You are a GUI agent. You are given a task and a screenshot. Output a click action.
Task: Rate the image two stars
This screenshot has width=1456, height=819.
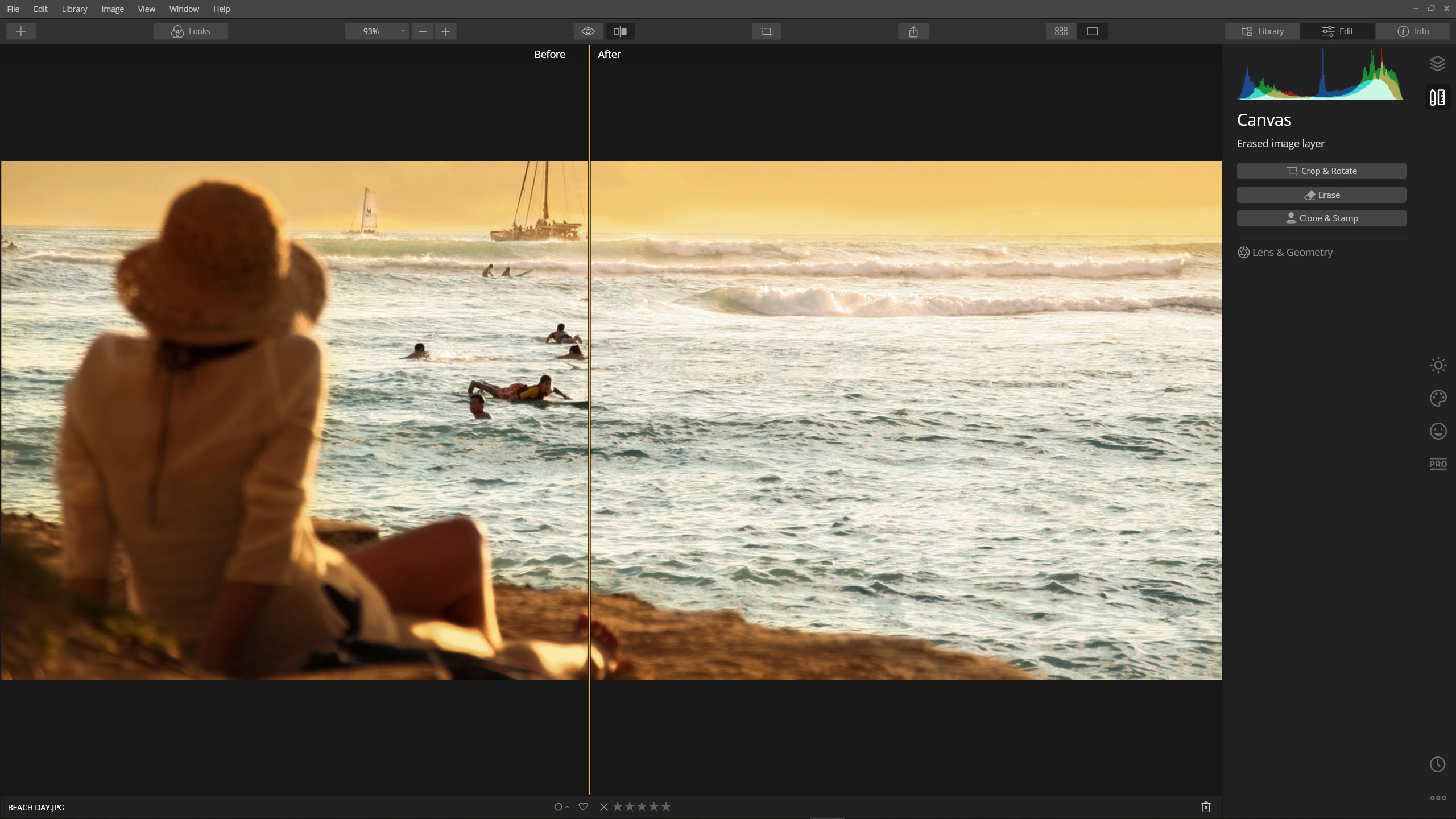point(630,806)
